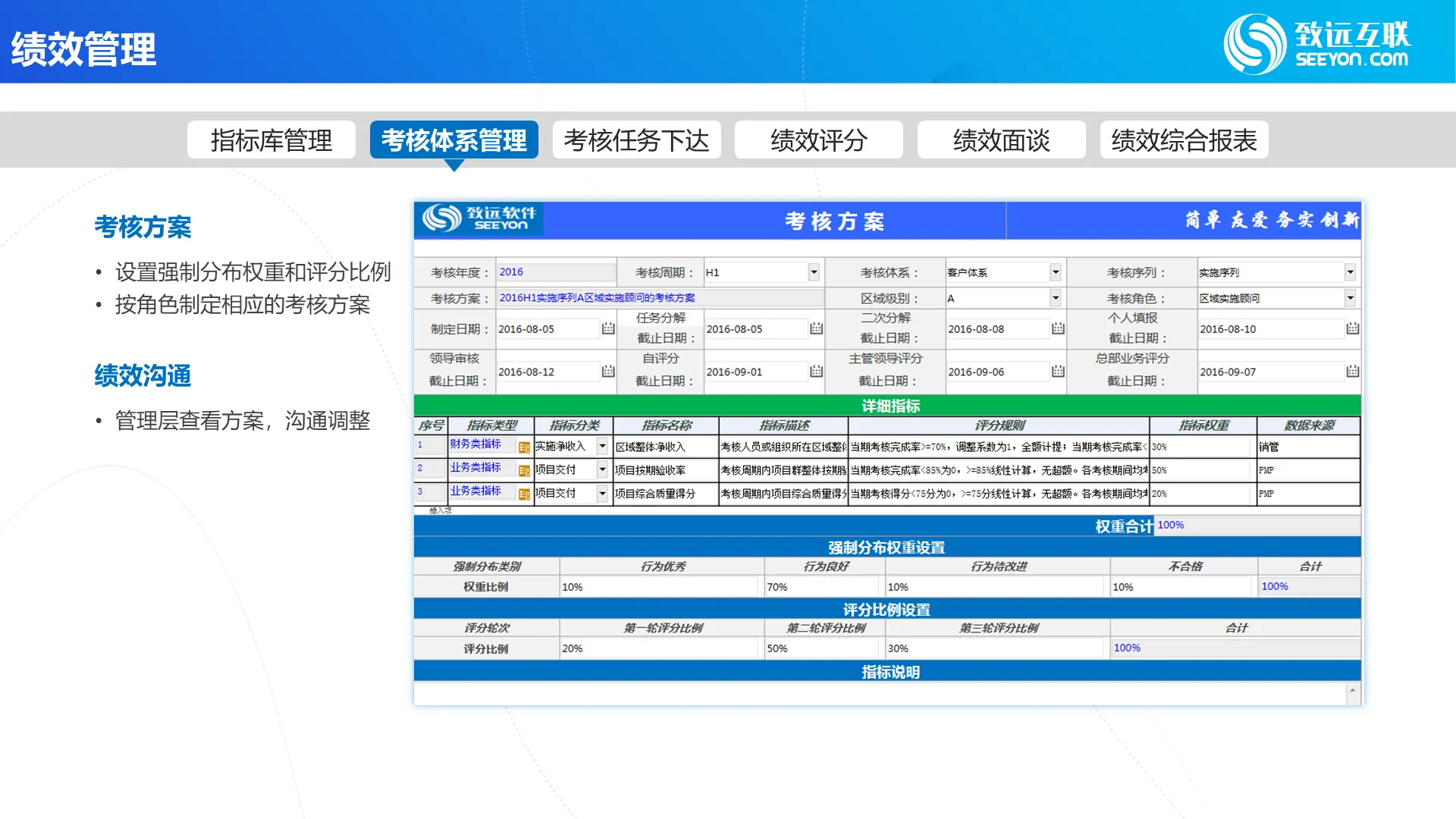This screenshot has height=819, width=1456.
Task: Expand the 考核周期 H1 dropdown
Action: 814,272
